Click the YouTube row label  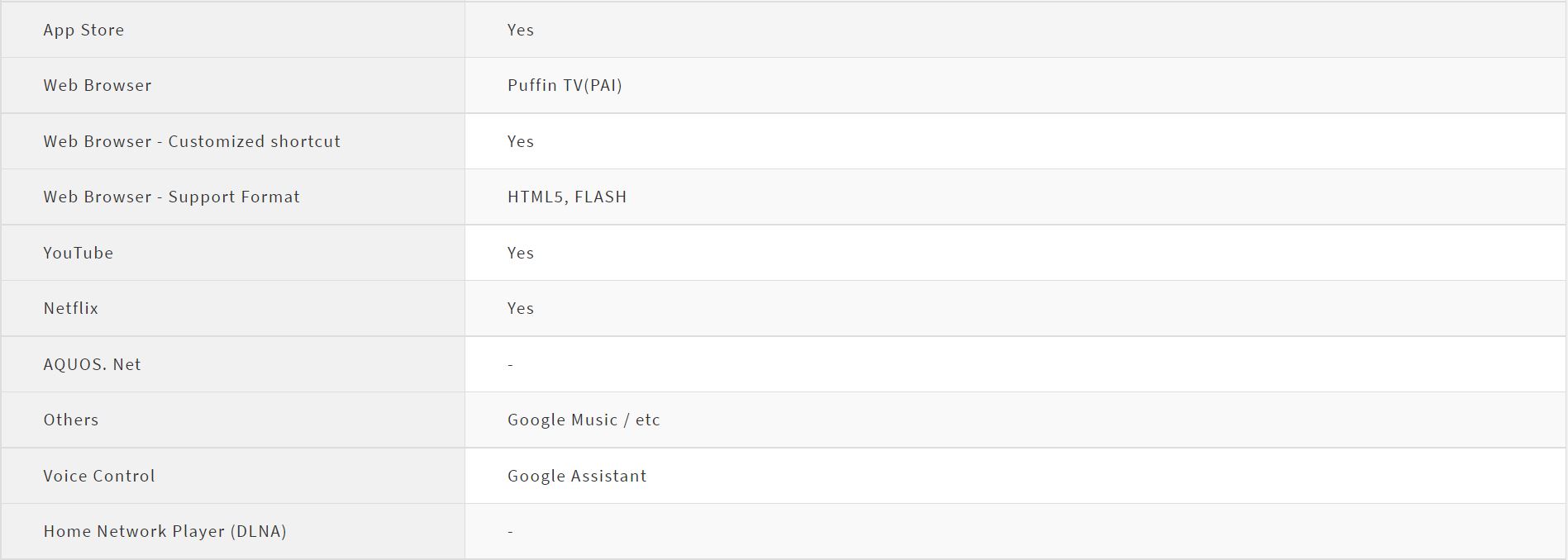coord(79,253)
